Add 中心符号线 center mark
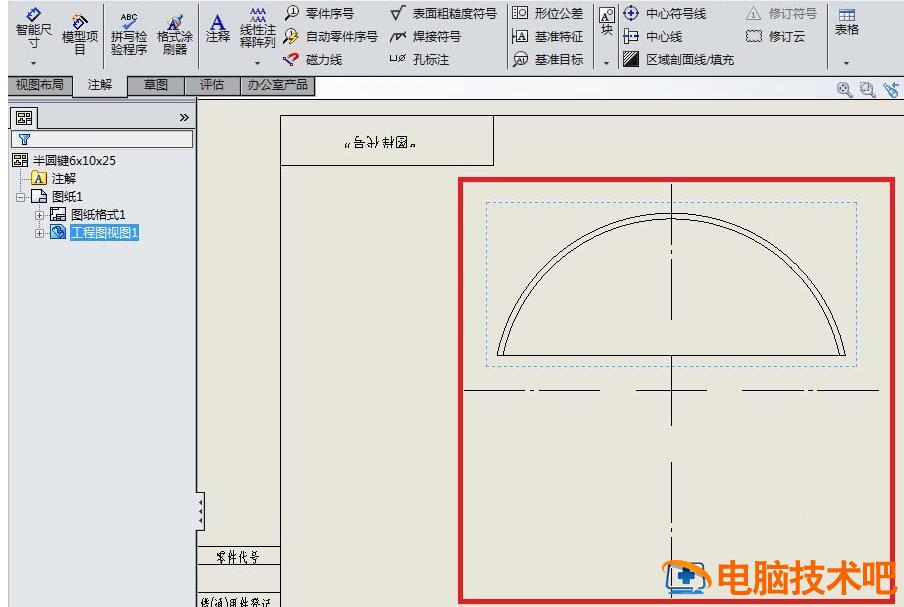Image resolution: width=904 pixels, height=607 pixels. tap(664, 13)
